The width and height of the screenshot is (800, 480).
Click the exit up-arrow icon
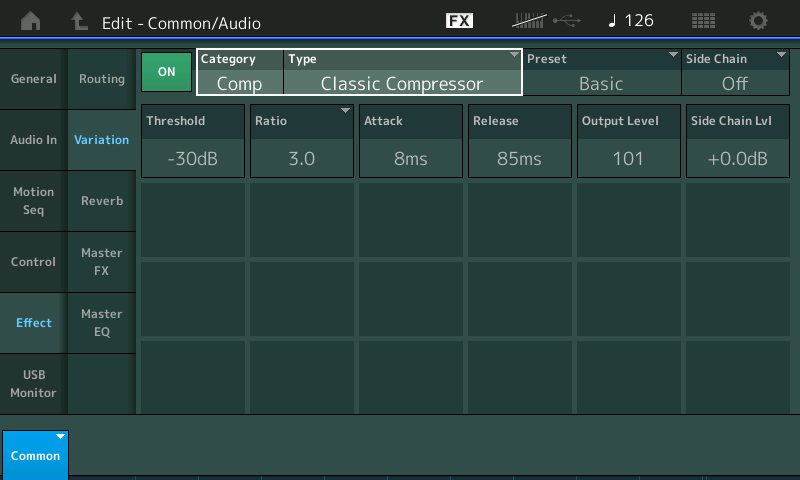click(x=79, y=21)
